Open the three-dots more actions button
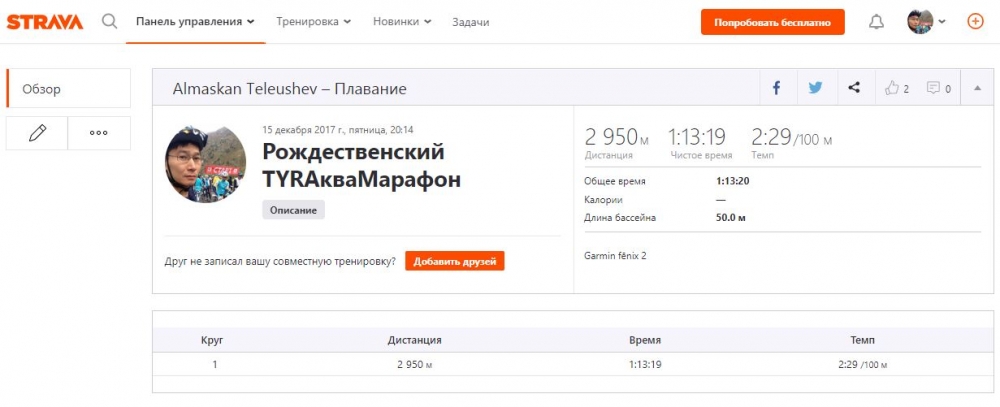This screenshot has height=407, width=1000. (98, 133)
